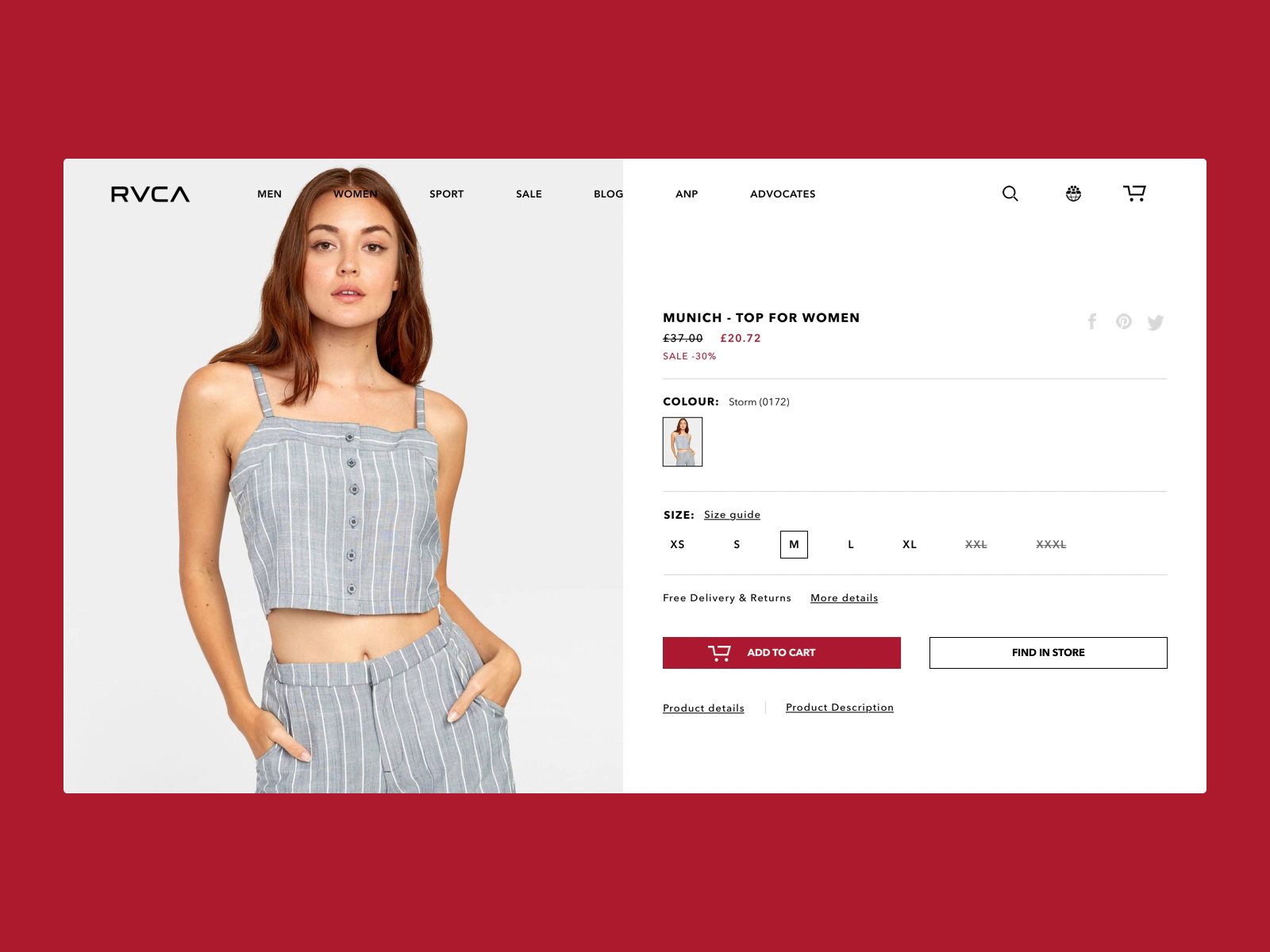
Task: Go to ADVOCATES in navigation
Action: pyautogui.click(x=783, y=194)
